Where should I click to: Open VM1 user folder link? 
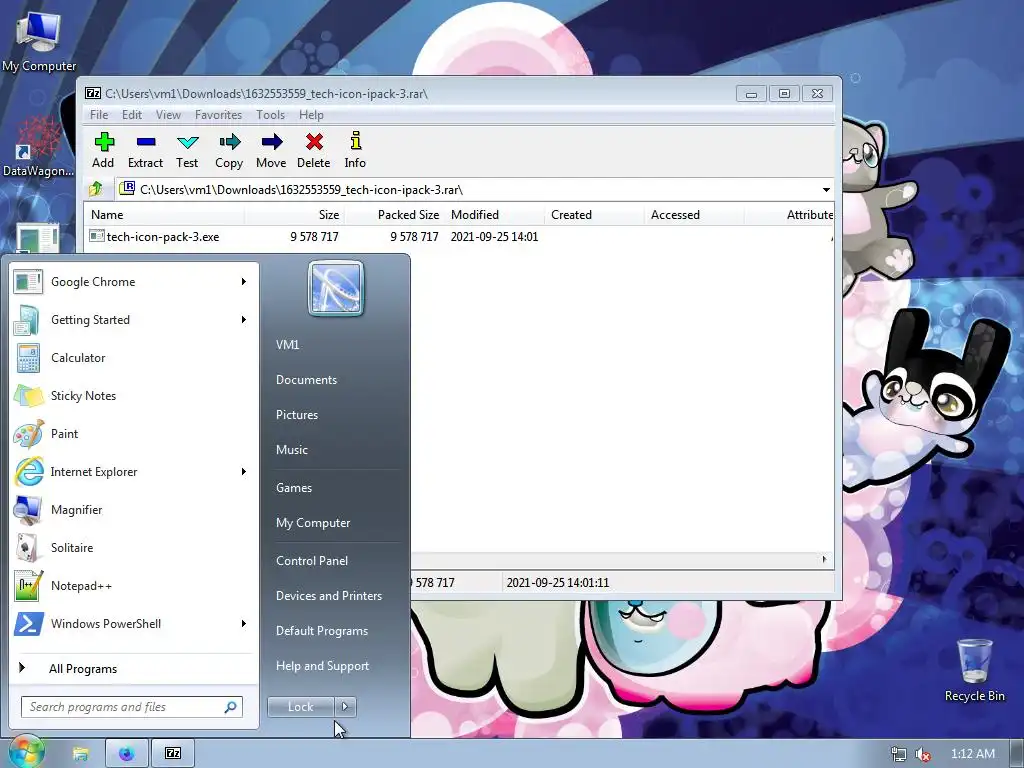click(287, 345)
